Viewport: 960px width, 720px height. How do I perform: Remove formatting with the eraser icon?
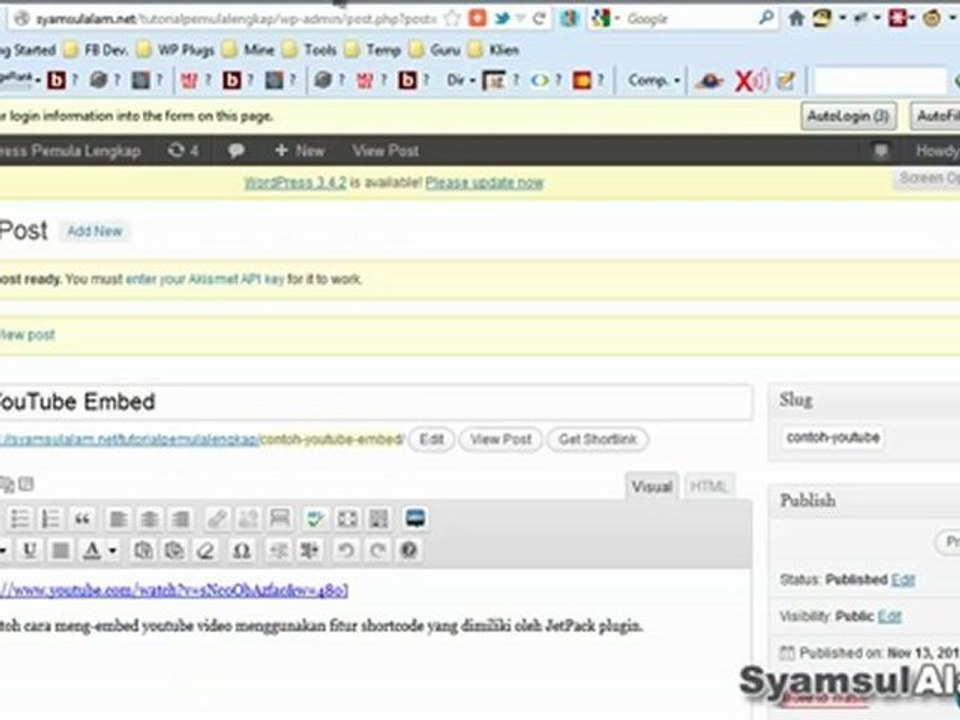click(206, 550)
